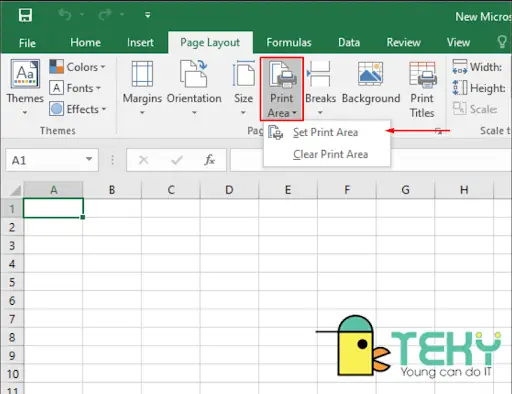This screenshot has width=512, height=394.
Task: Click the Name Box showing A1
Action: (52, 160)
